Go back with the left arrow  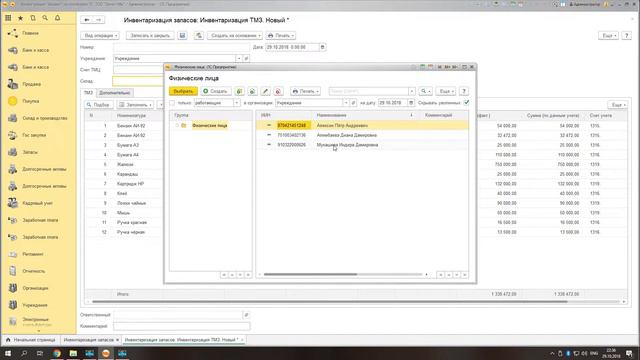coord(87,20)
